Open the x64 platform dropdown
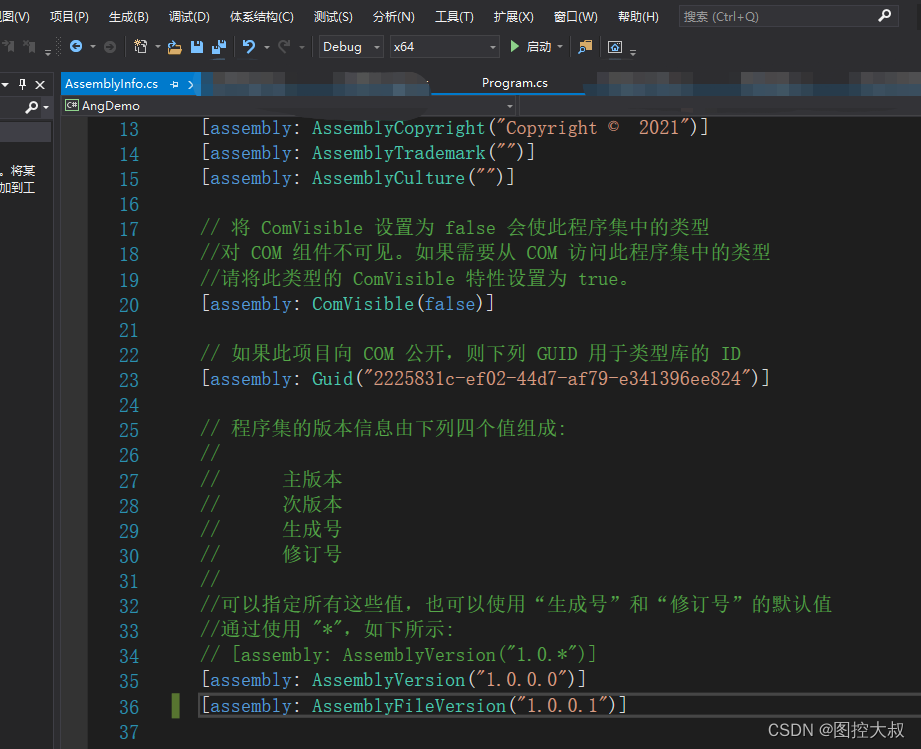 pyautogui.click(x=445, y=47)
